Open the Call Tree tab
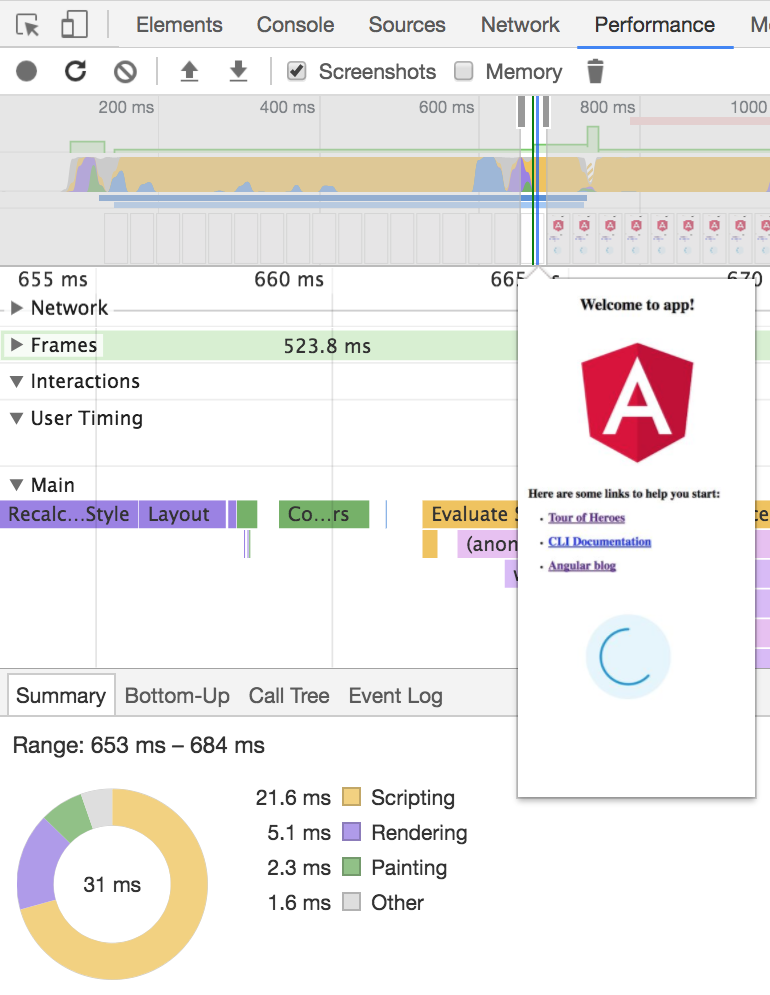The height and width of the screenshot is (995, 770). click(289, 695)
